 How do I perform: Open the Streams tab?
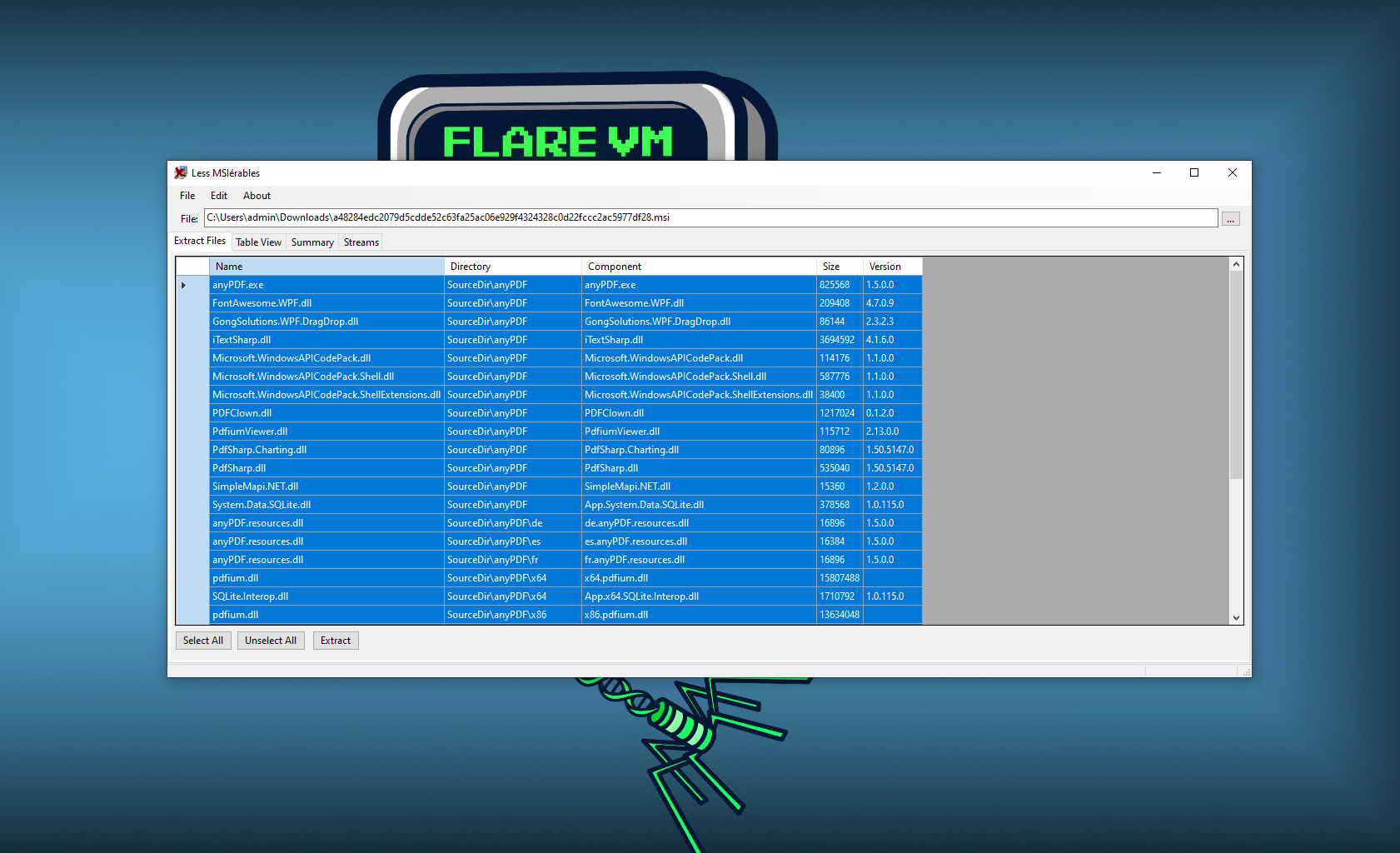(361, 242)
